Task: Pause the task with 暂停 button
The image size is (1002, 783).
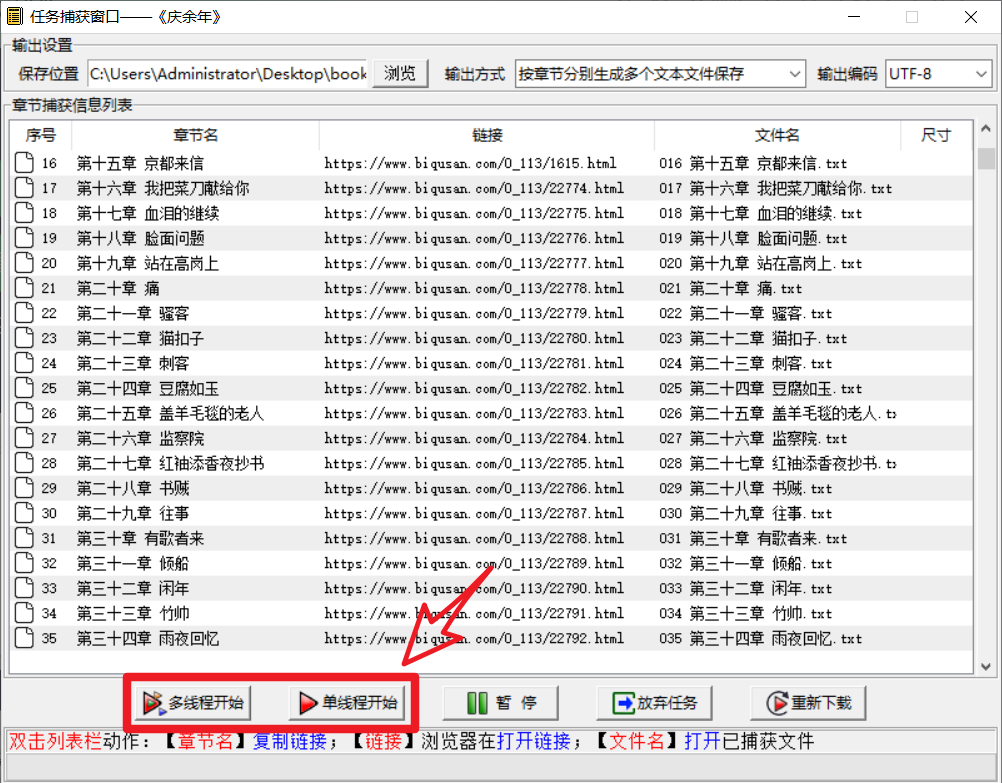Action: click(x=500, y=703)
